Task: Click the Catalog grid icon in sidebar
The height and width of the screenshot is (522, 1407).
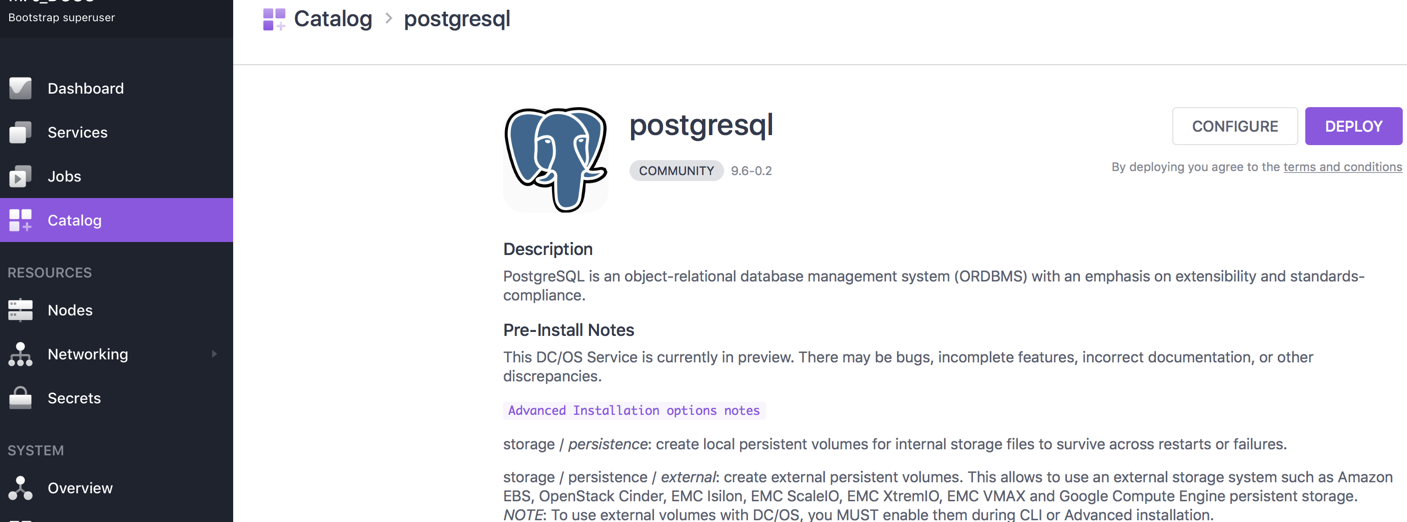Action: 20,220
